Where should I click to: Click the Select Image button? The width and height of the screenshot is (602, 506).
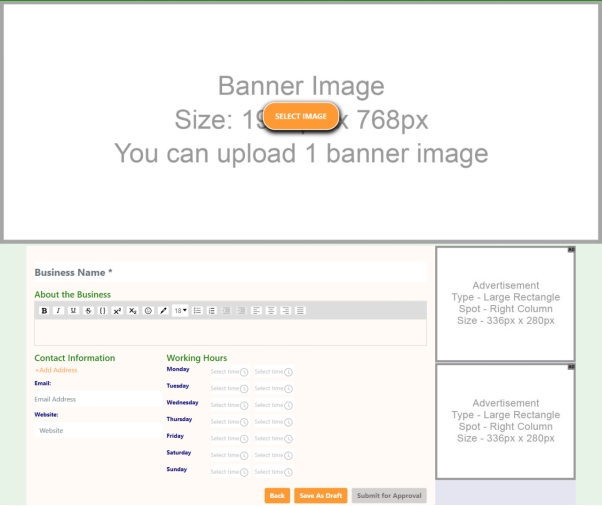[x=301, y=117]
